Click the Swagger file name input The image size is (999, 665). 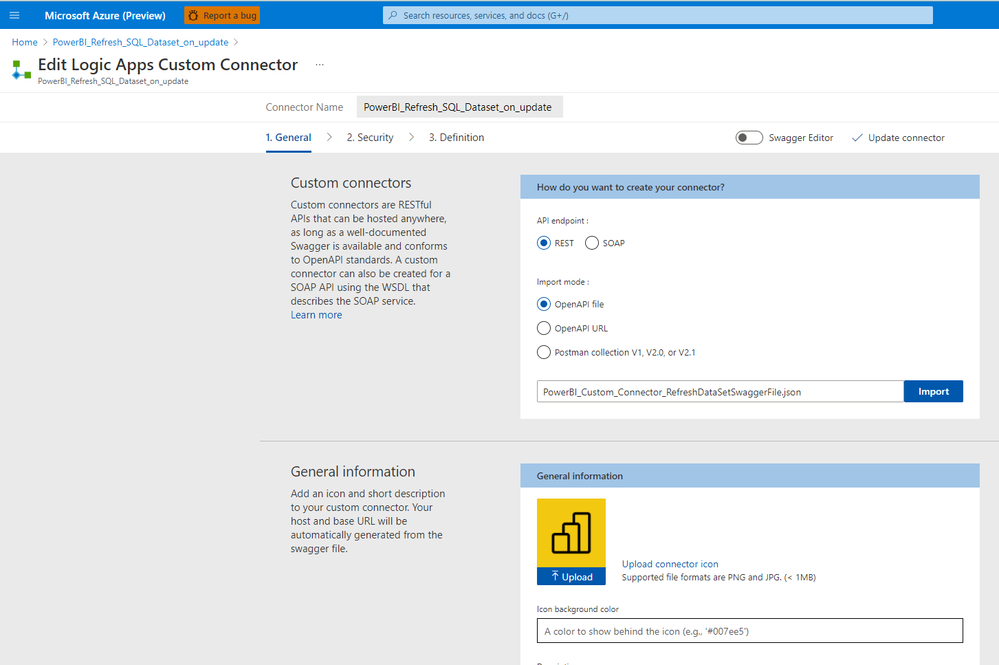720,391
